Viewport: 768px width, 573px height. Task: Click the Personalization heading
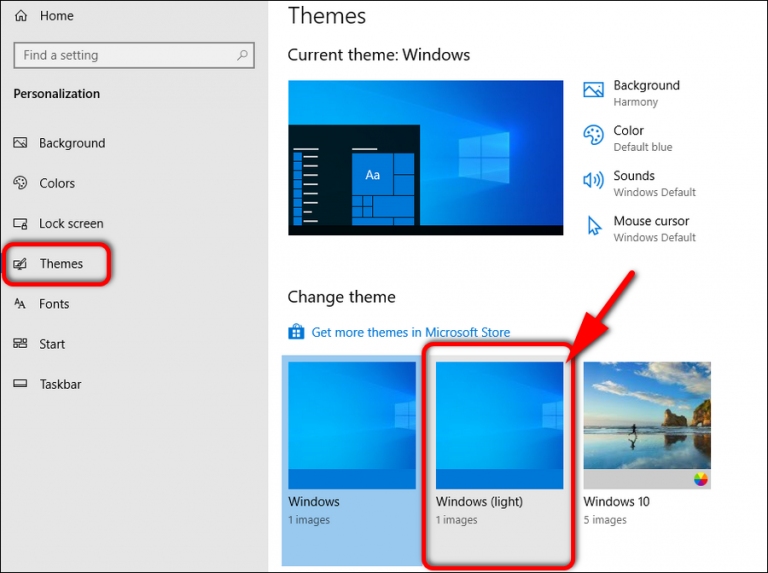(56, 94)
